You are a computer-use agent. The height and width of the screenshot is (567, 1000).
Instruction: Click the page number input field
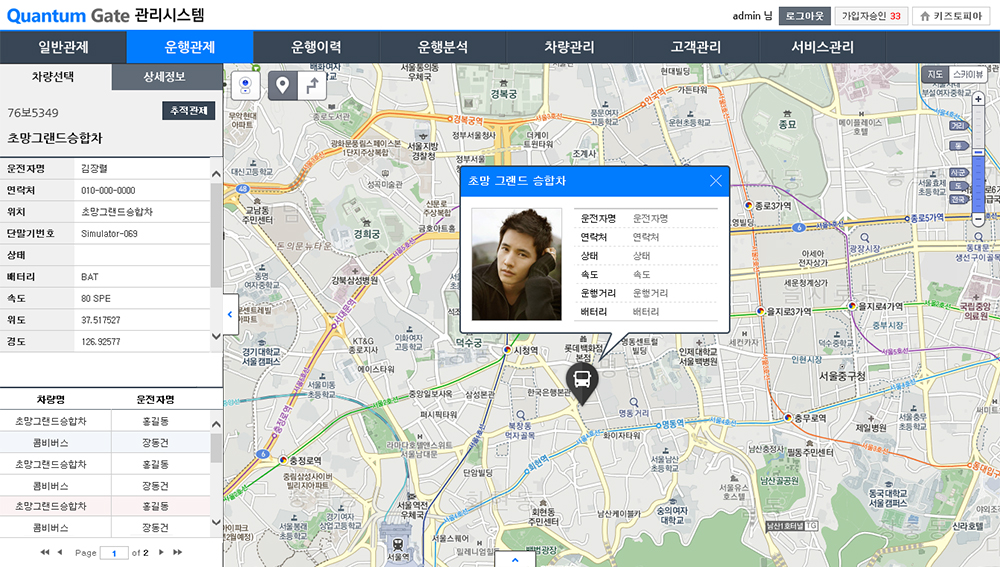pos(114,553)
